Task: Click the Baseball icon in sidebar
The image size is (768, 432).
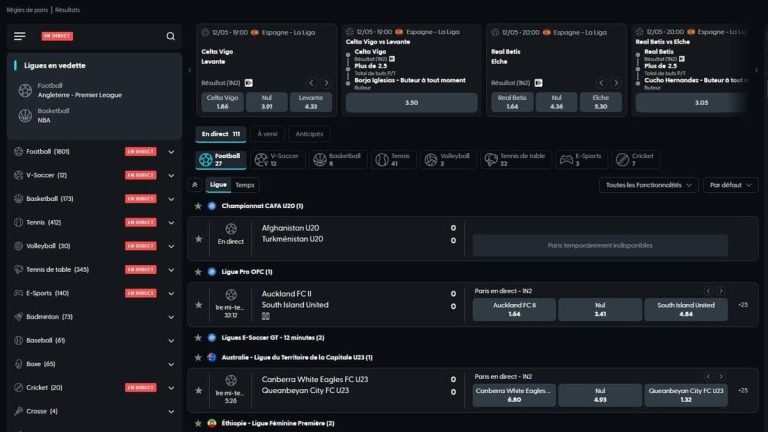Action: [19, 340]
